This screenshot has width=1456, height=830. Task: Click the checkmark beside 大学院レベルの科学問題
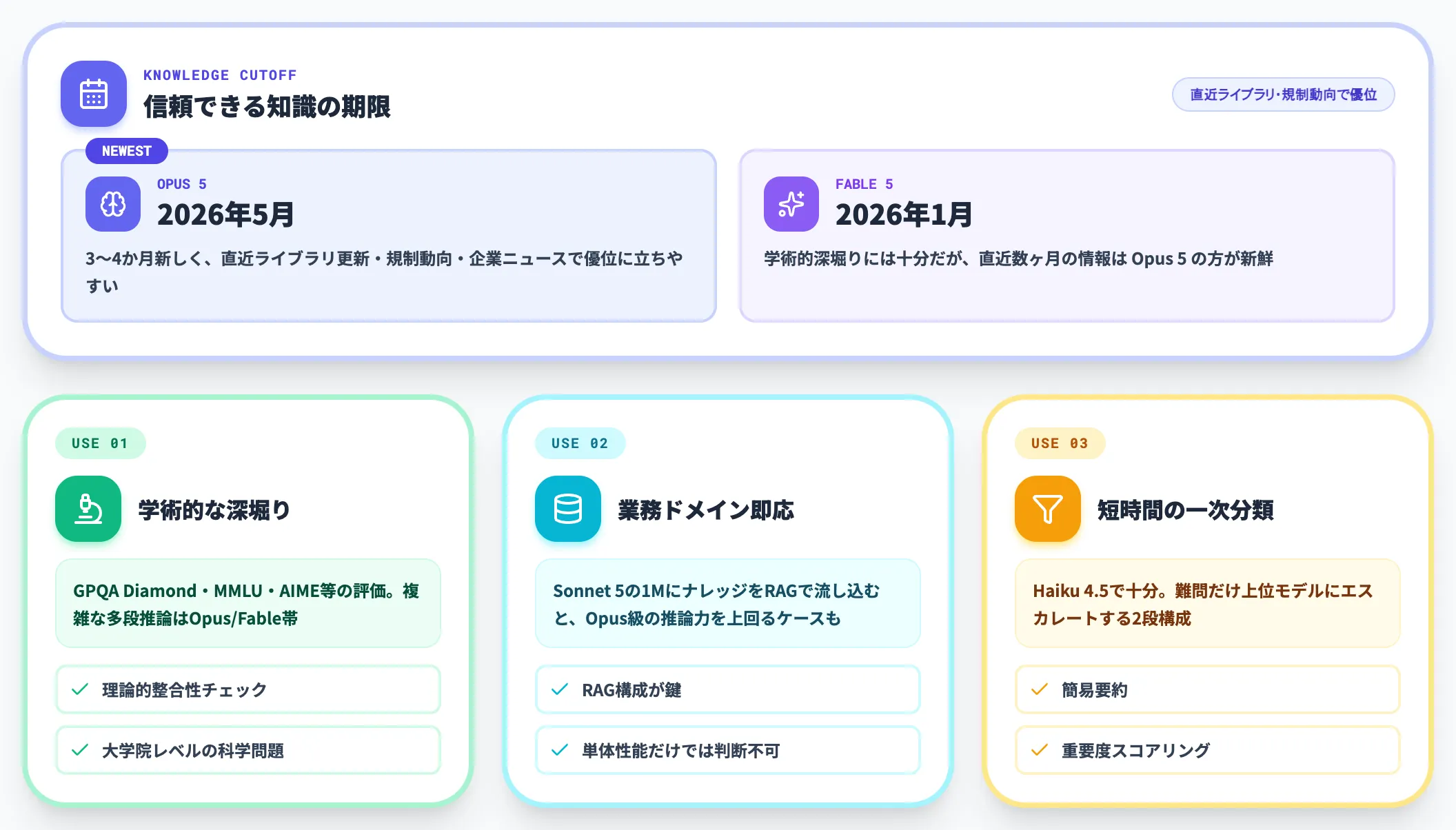pyautogui.click(x=80, y=750)
